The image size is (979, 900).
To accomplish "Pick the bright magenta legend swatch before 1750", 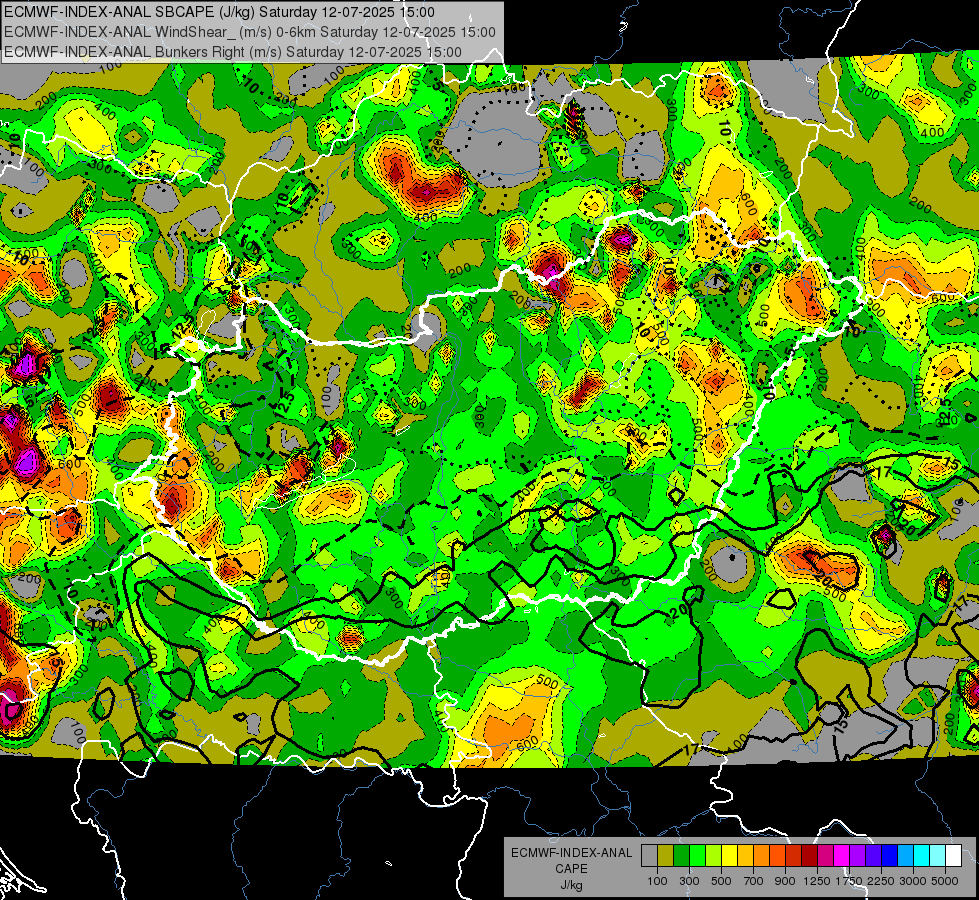I will [x=842, y=855].
